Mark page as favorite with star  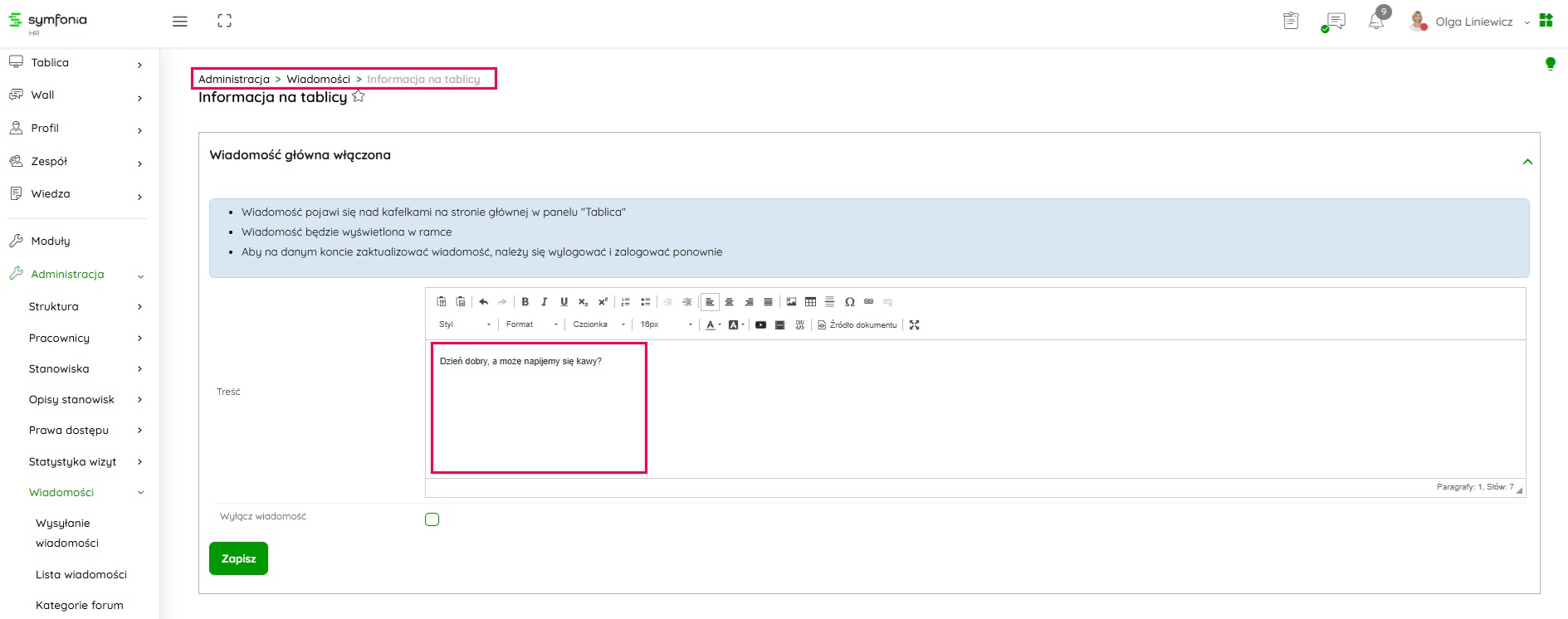(359, 97)
